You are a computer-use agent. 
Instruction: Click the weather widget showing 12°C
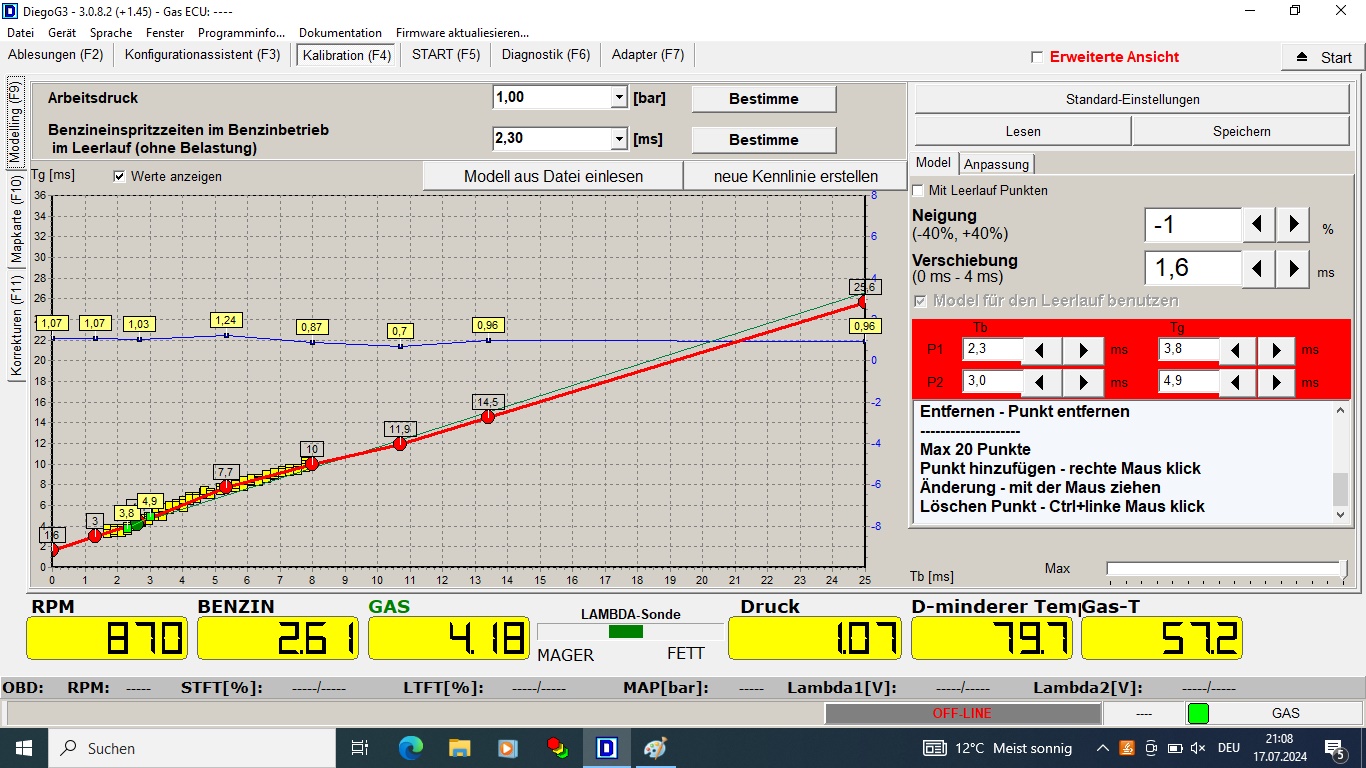[x=998, y=748]
